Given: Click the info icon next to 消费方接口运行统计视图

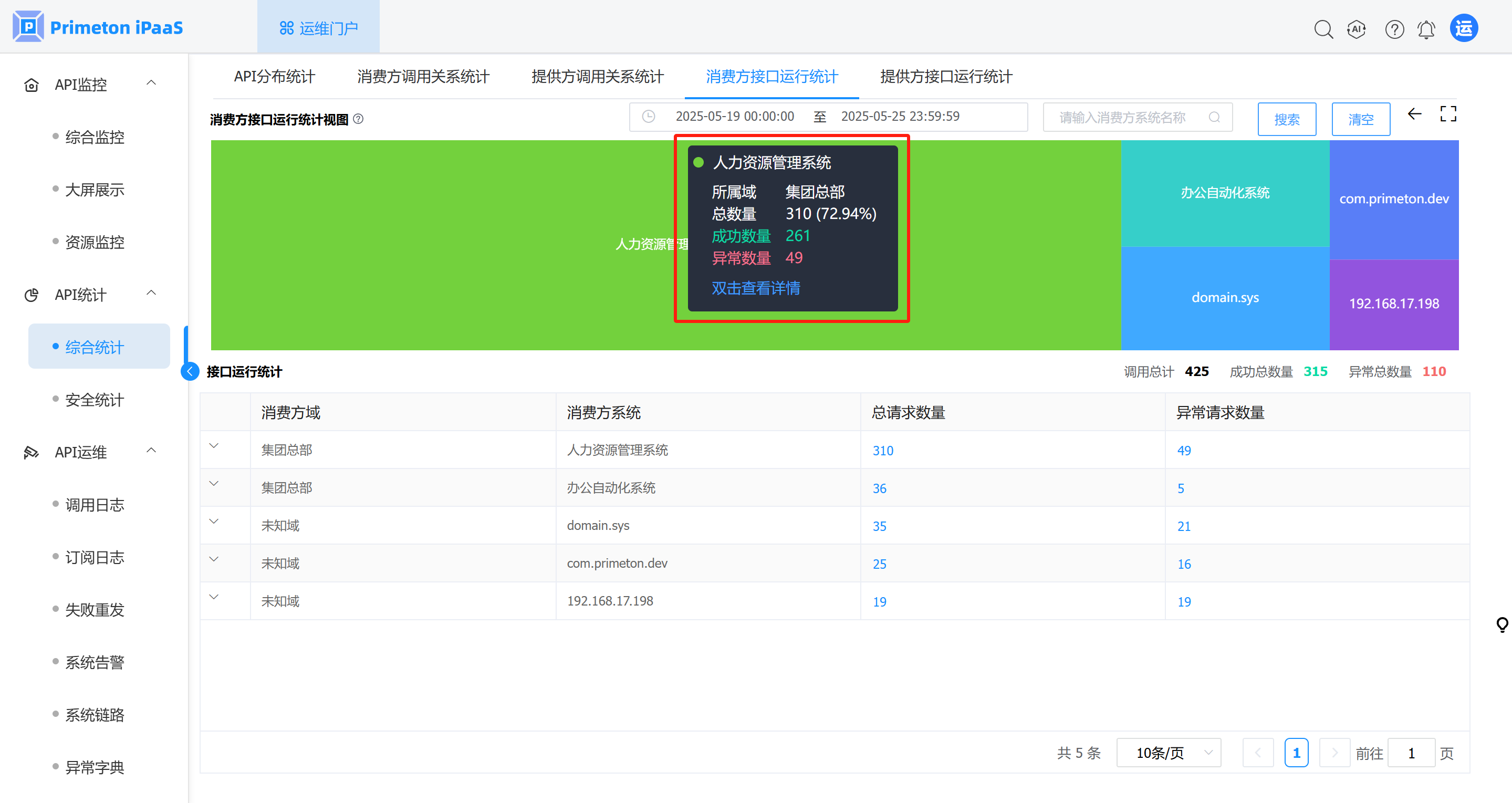Looking at the screenshot, I should [x=359, y=119].
